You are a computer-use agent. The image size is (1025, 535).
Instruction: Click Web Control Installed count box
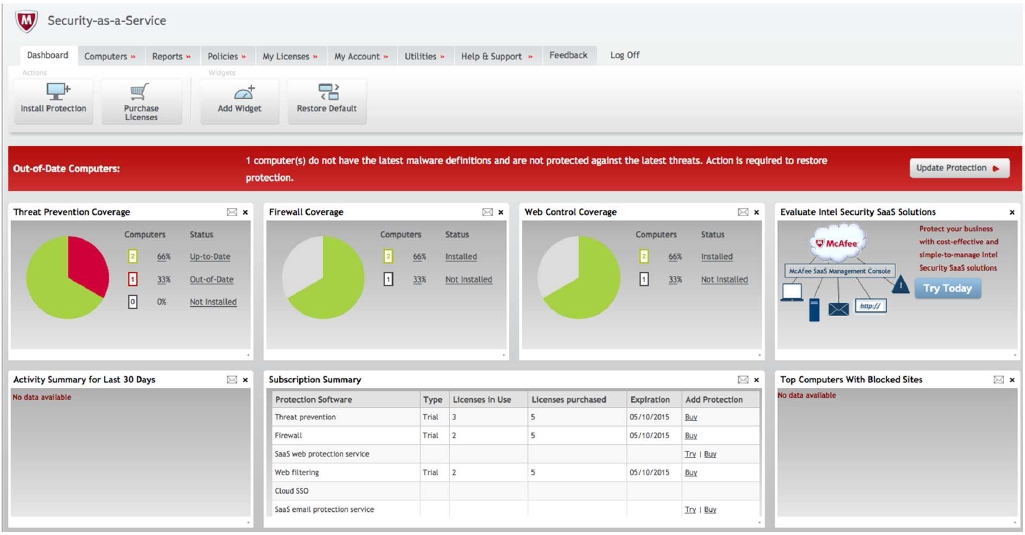644,256
